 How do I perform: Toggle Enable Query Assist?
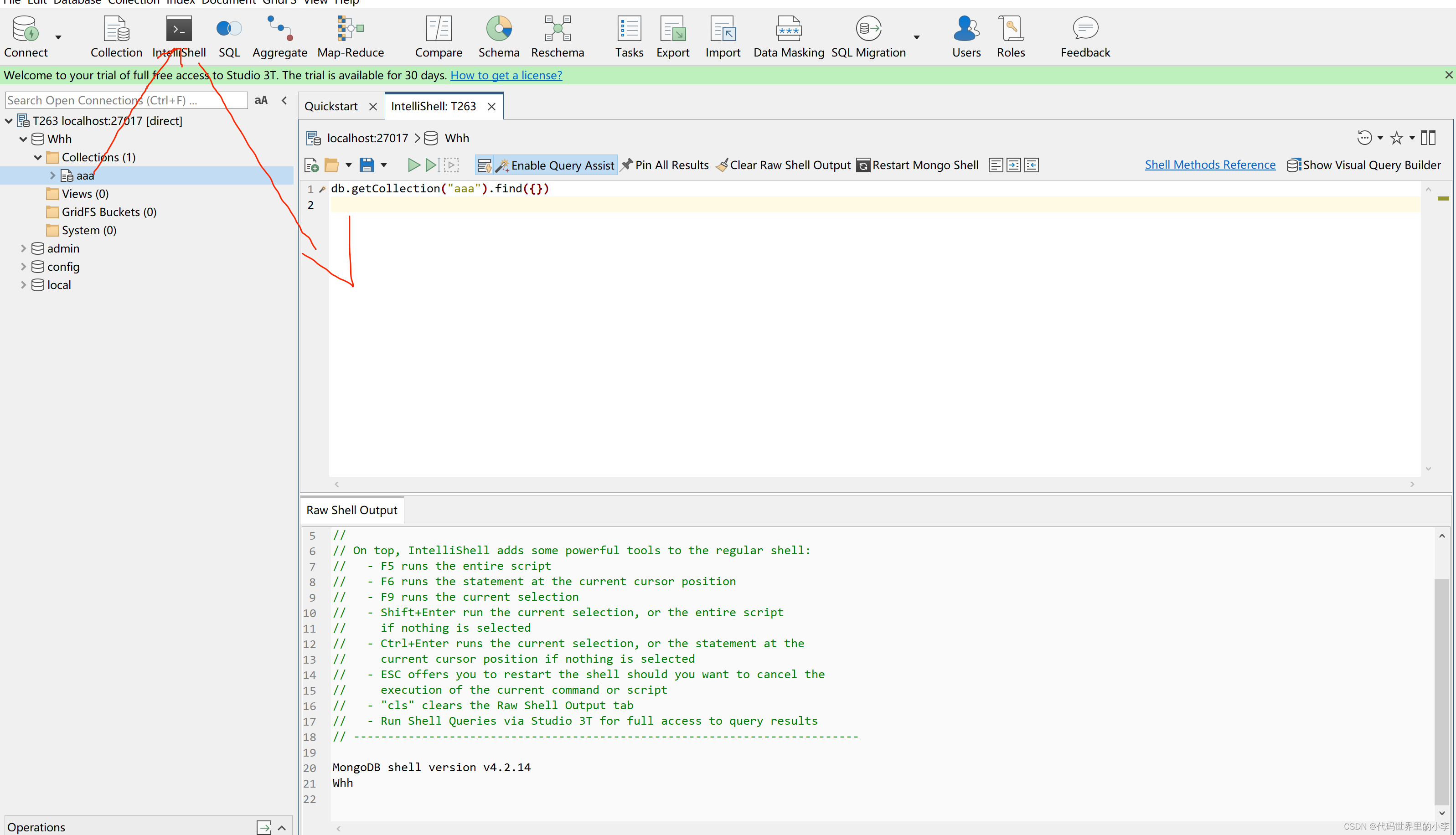pos(555,165)
